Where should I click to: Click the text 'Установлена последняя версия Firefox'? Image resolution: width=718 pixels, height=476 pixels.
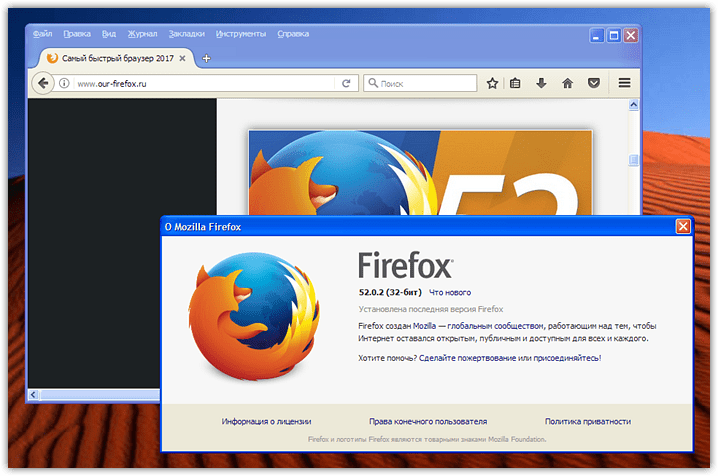click(431, 309)
